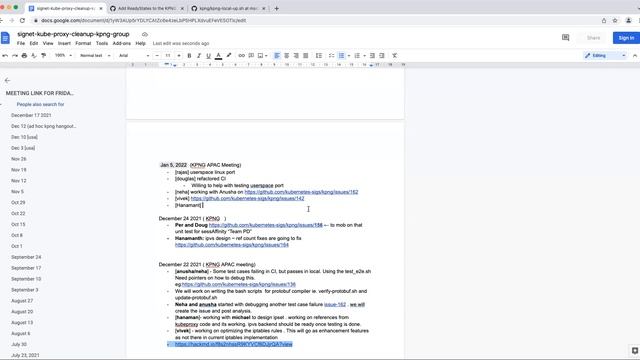Insert an image from the toolbar
The width and height of the screenshot is (640, 360).
[260, 56]
